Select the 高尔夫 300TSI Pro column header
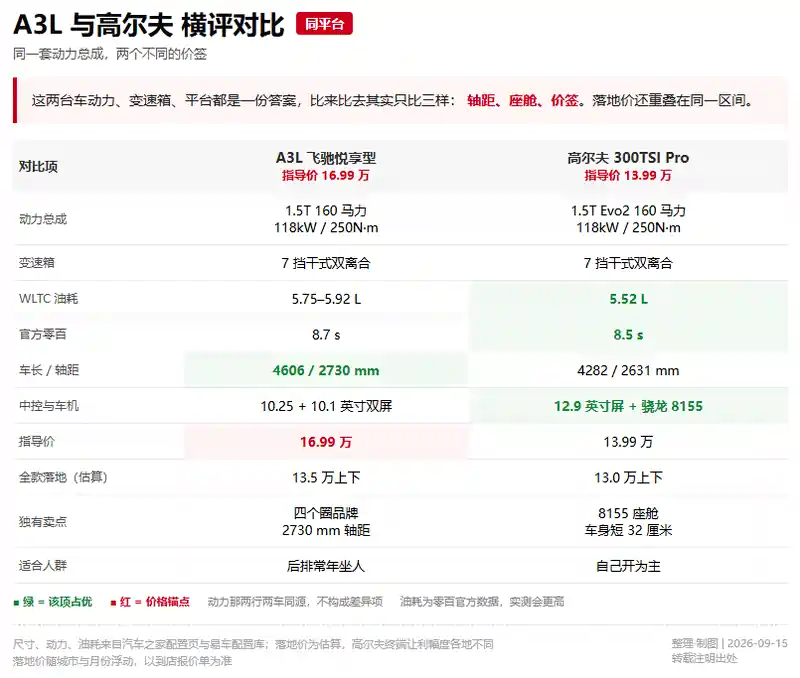Image resolution: width=800 pixels, height=678 pixels. pos(628,166)
